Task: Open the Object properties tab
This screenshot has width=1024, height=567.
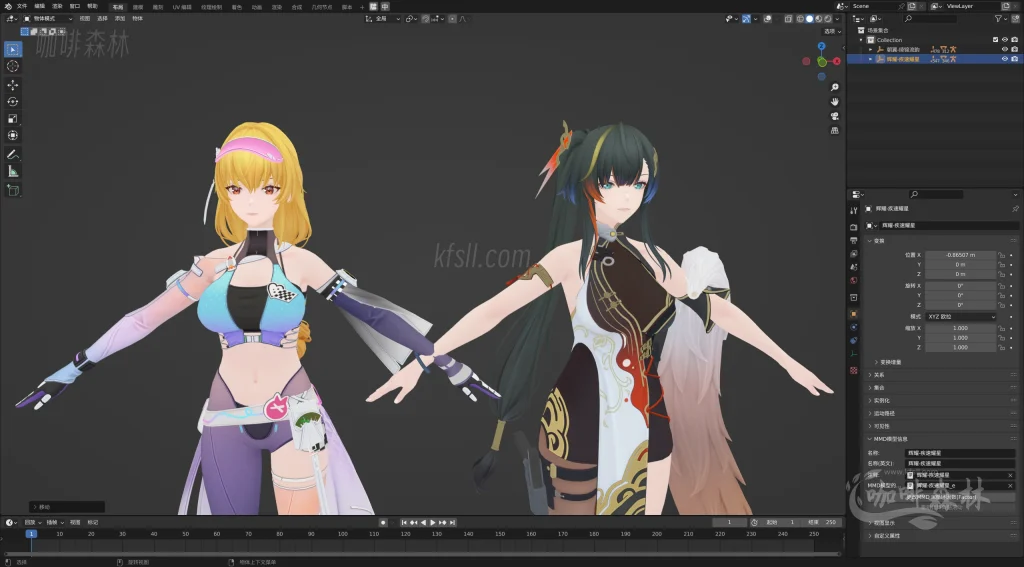Action: pos(854,314)
